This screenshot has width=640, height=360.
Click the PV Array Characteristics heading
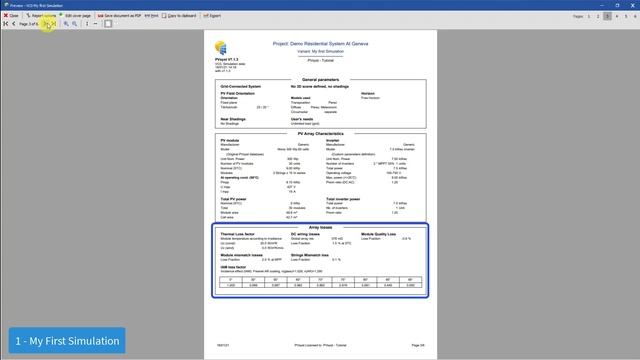click(320, 133)
